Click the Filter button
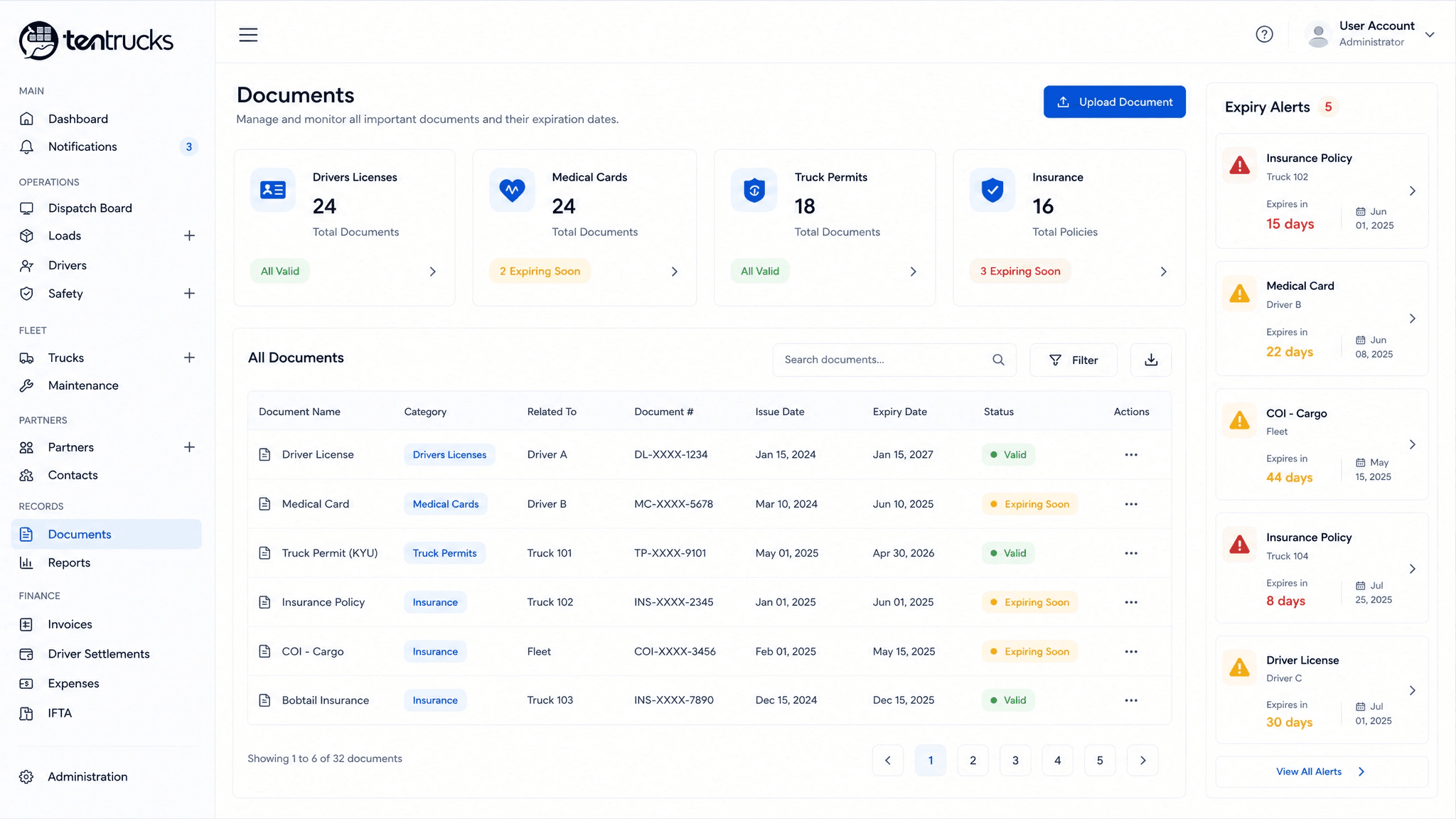The width and height of the screenshot is (1456, 819). [x=1074, y=360]
